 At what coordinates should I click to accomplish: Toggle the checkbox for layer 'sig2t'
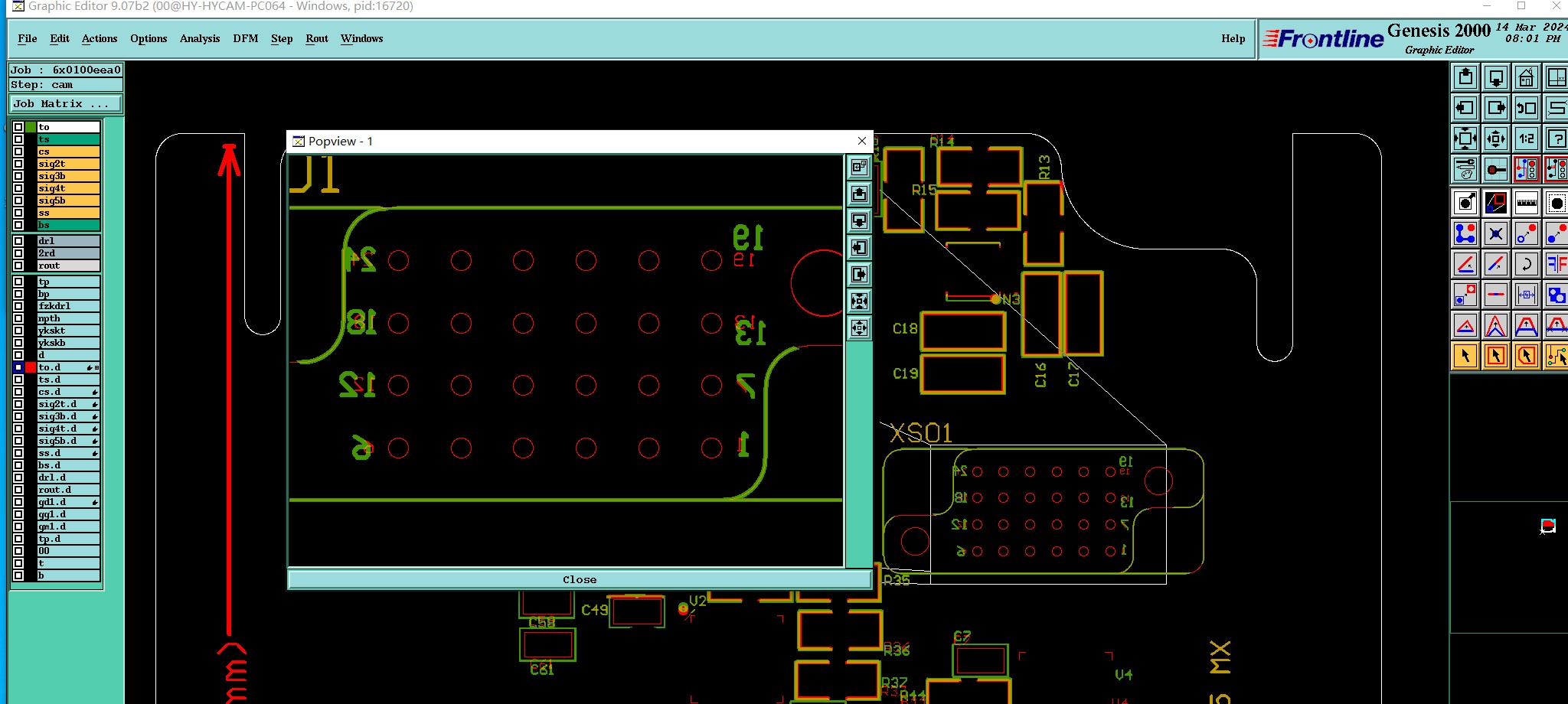[x=18, y=164]
